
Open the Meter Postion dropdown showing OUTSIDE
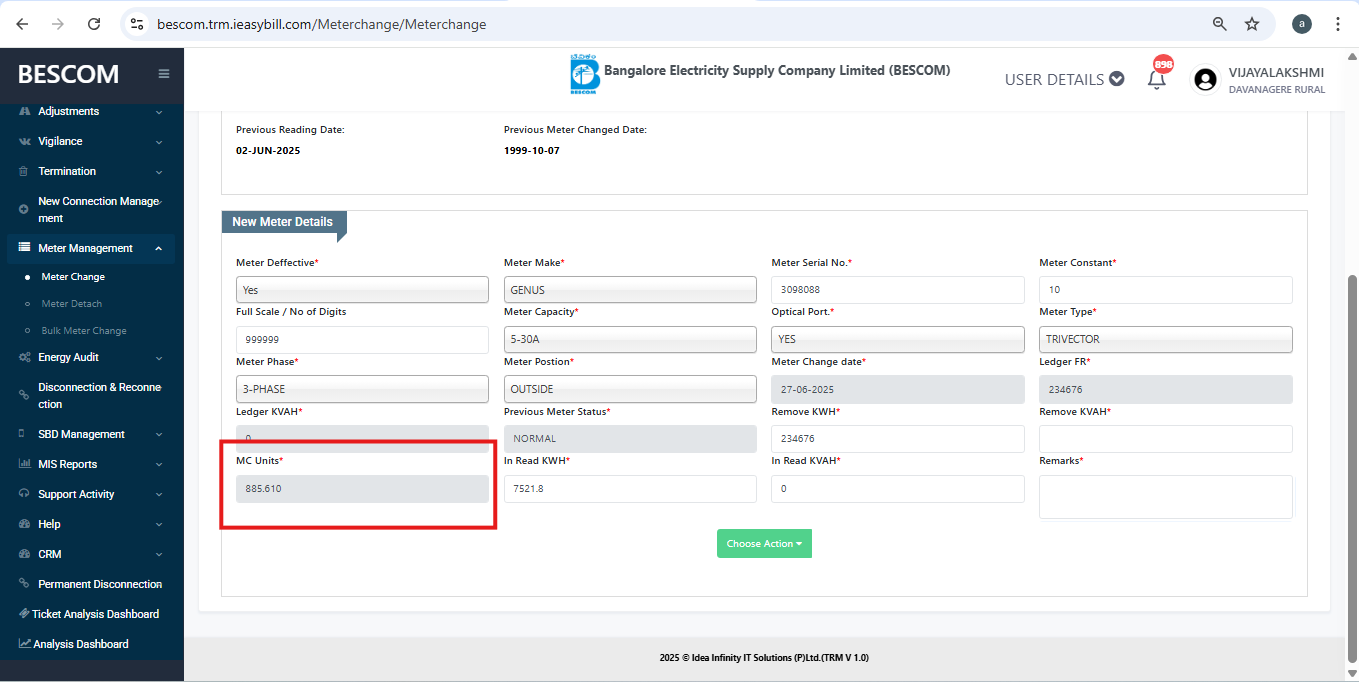point(630,389)
